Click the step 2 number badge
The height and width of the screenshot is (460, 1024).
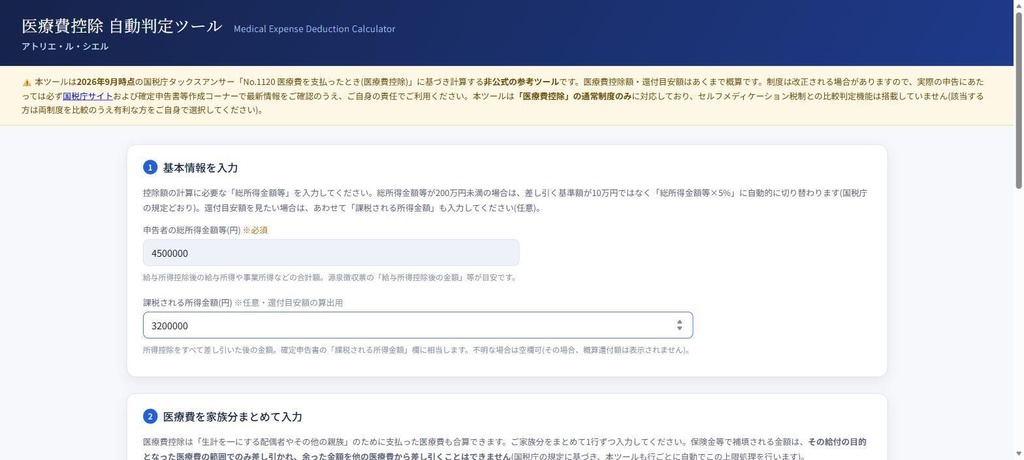pos(150,417)
